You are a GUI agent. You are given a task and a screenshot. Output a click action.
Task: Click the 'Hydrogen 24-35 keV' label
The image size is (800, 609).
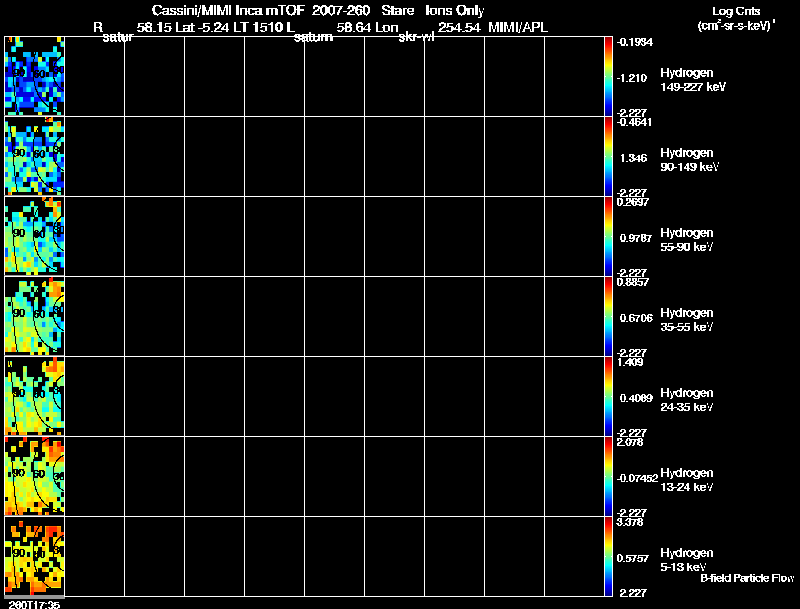[687, 400]
